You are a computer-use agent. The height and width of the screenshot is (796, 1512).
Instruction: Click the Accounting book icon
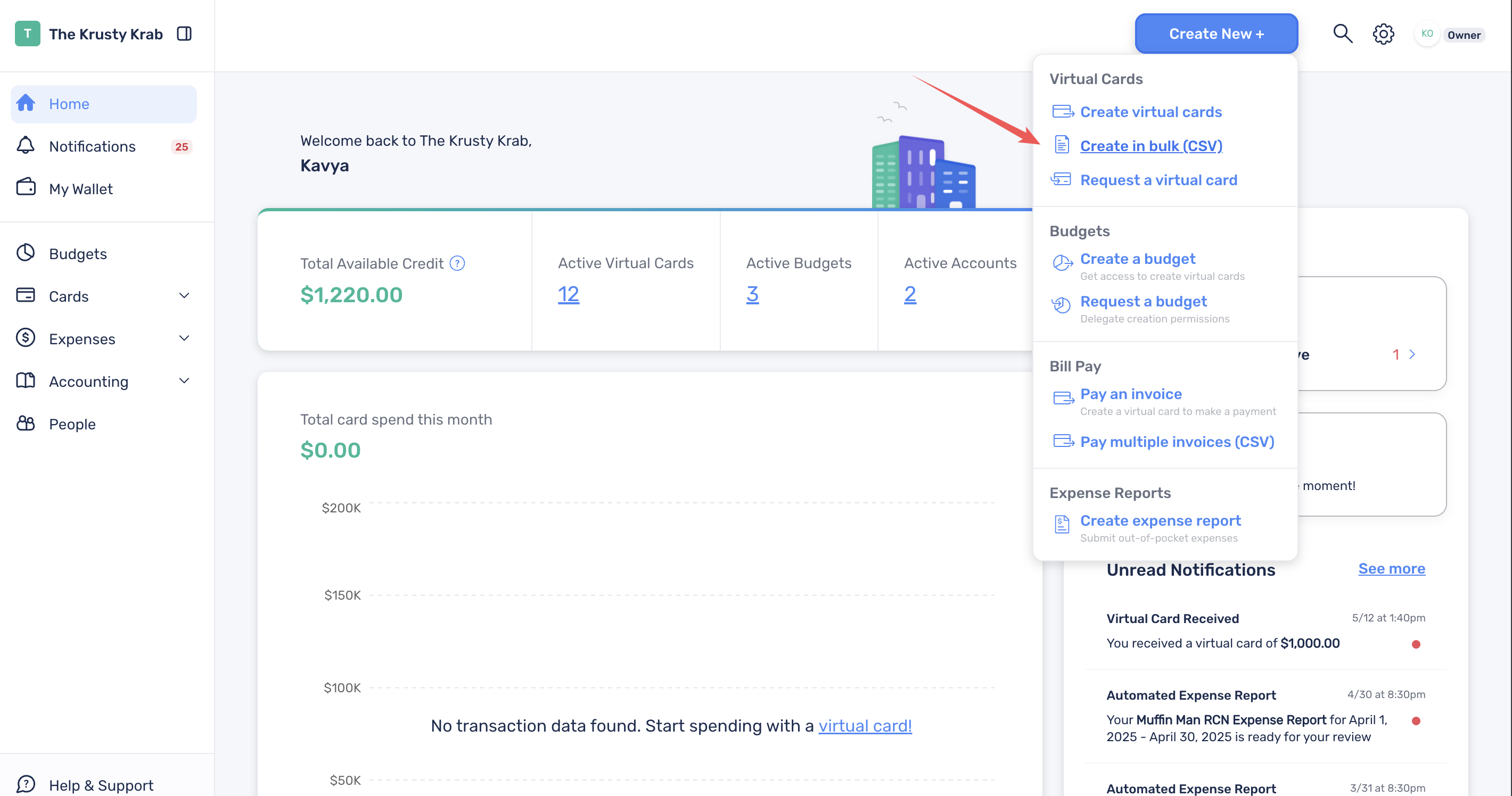[x=26, y=380]
